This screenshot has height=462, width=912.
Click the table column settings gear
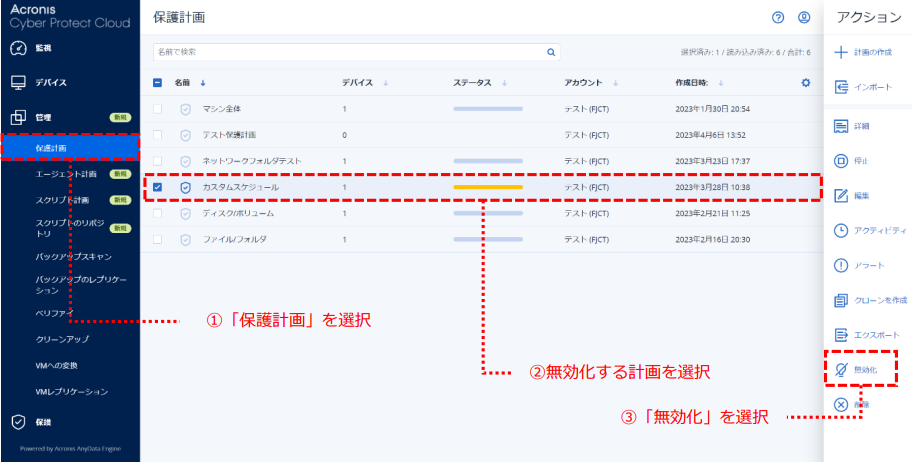(805, 83)
